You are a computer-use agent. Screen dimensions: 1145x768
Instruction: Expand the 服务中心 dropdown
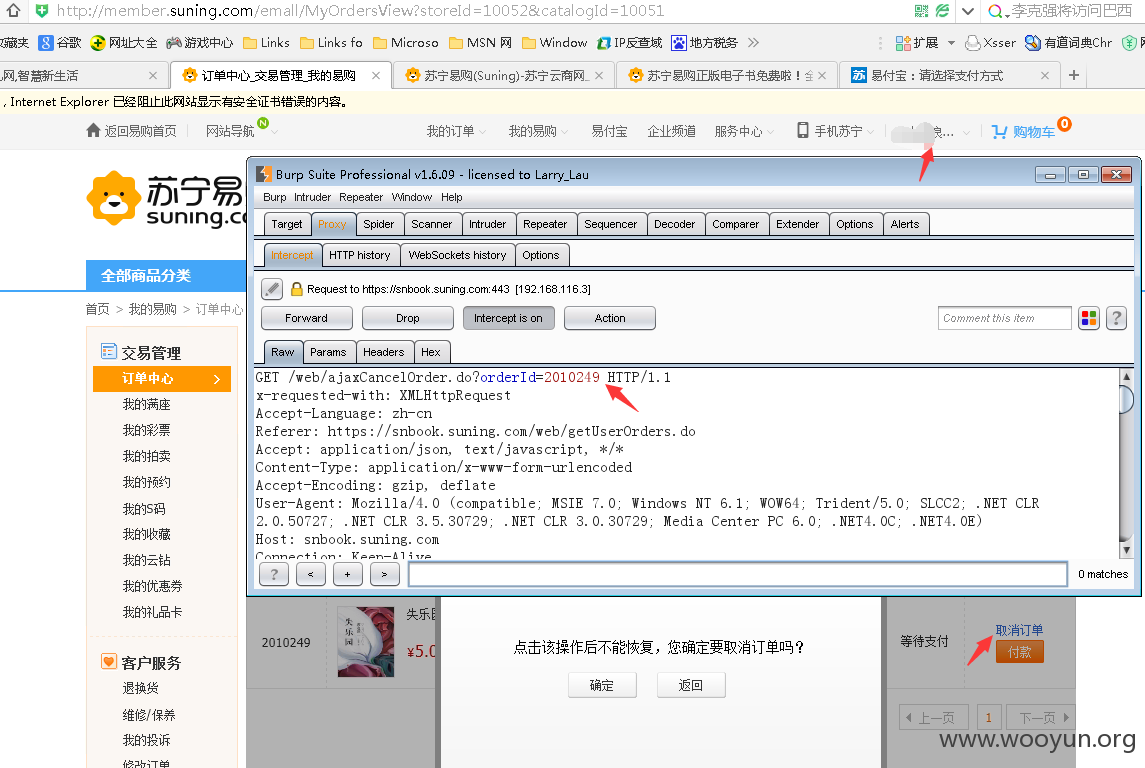pos(770,133)
